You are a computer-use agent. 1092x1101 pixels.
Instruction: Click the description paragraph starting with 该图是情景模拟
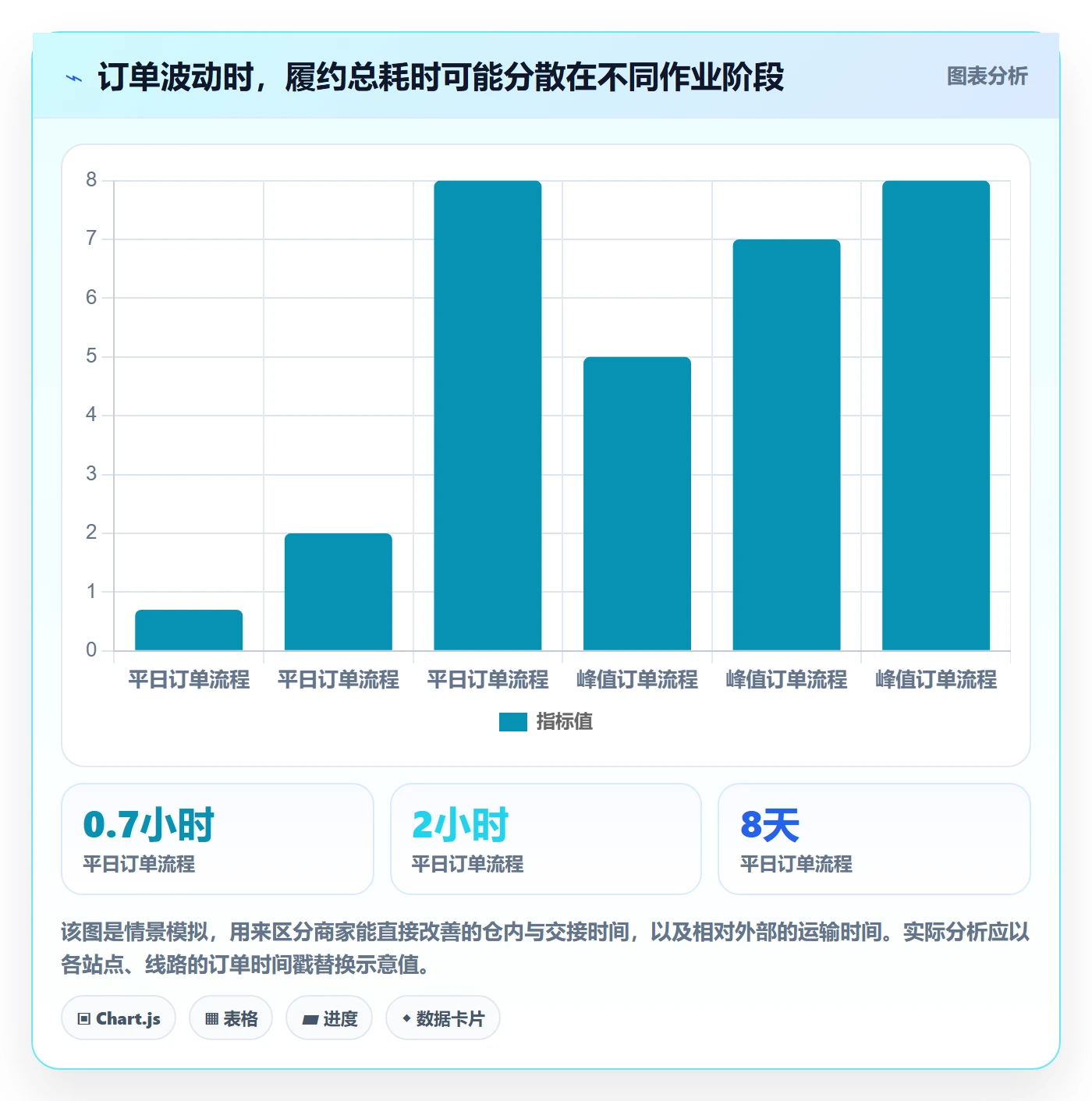[545, 948]
